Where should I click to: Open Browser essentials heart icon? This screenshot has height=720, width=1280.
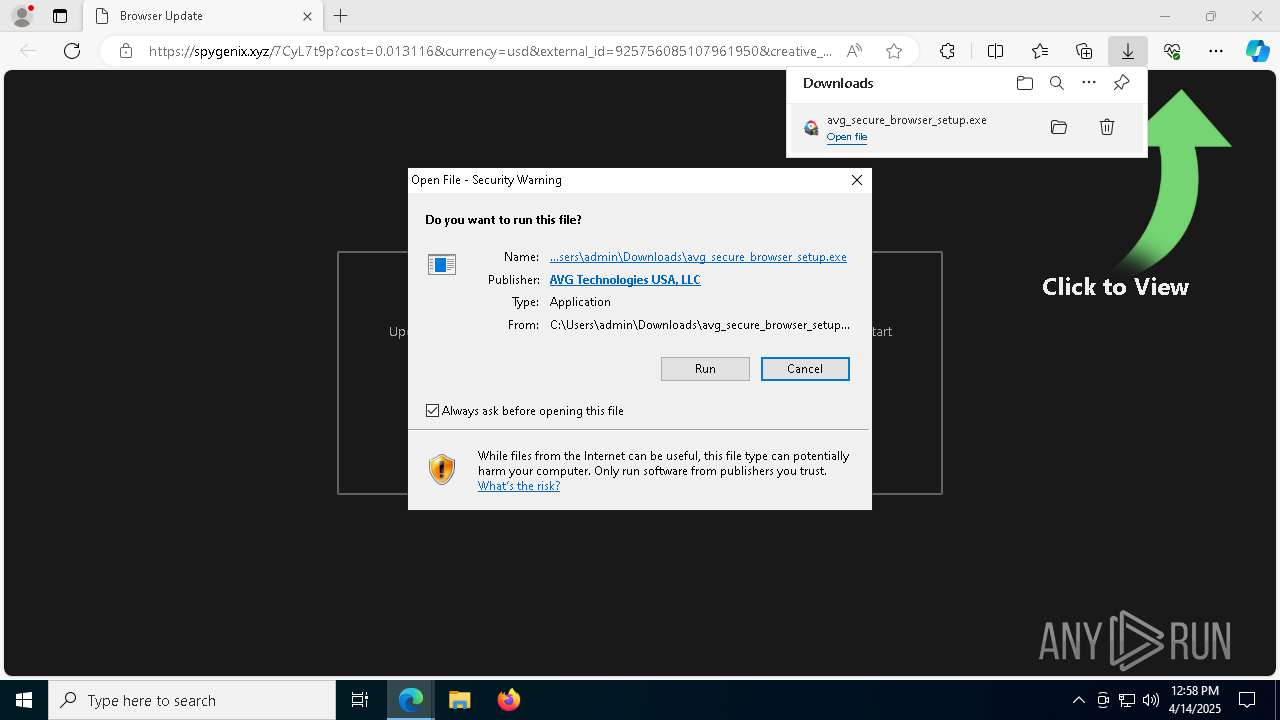click(1172, 51)
